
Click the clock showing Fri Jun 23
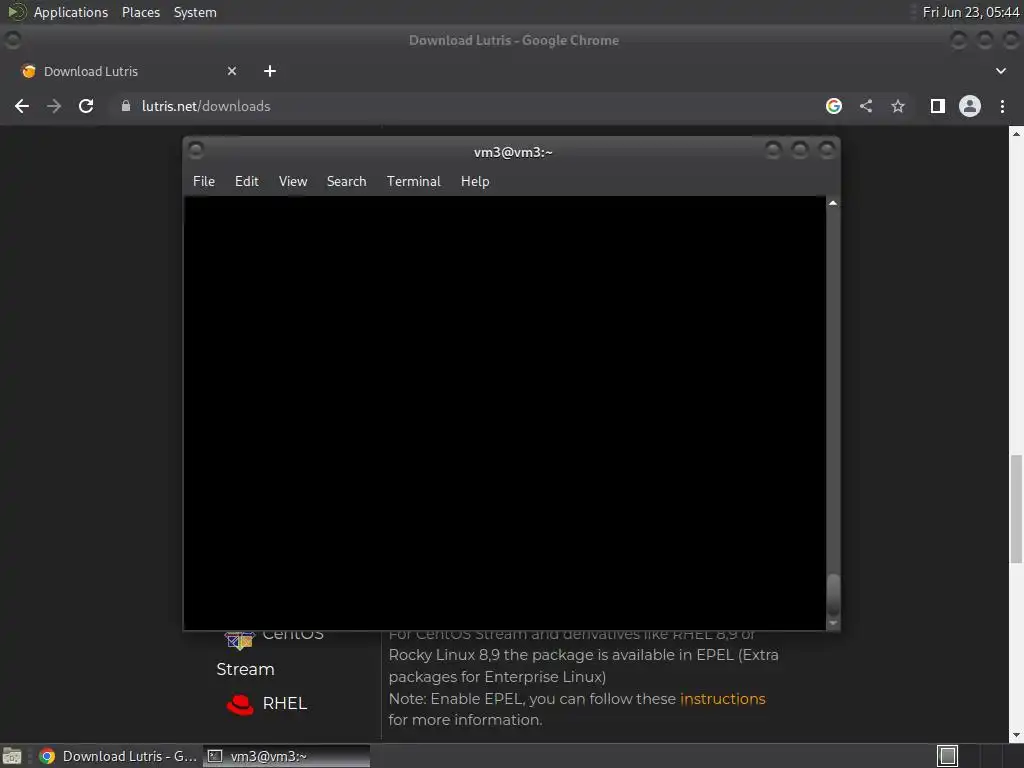coord(970,12)
